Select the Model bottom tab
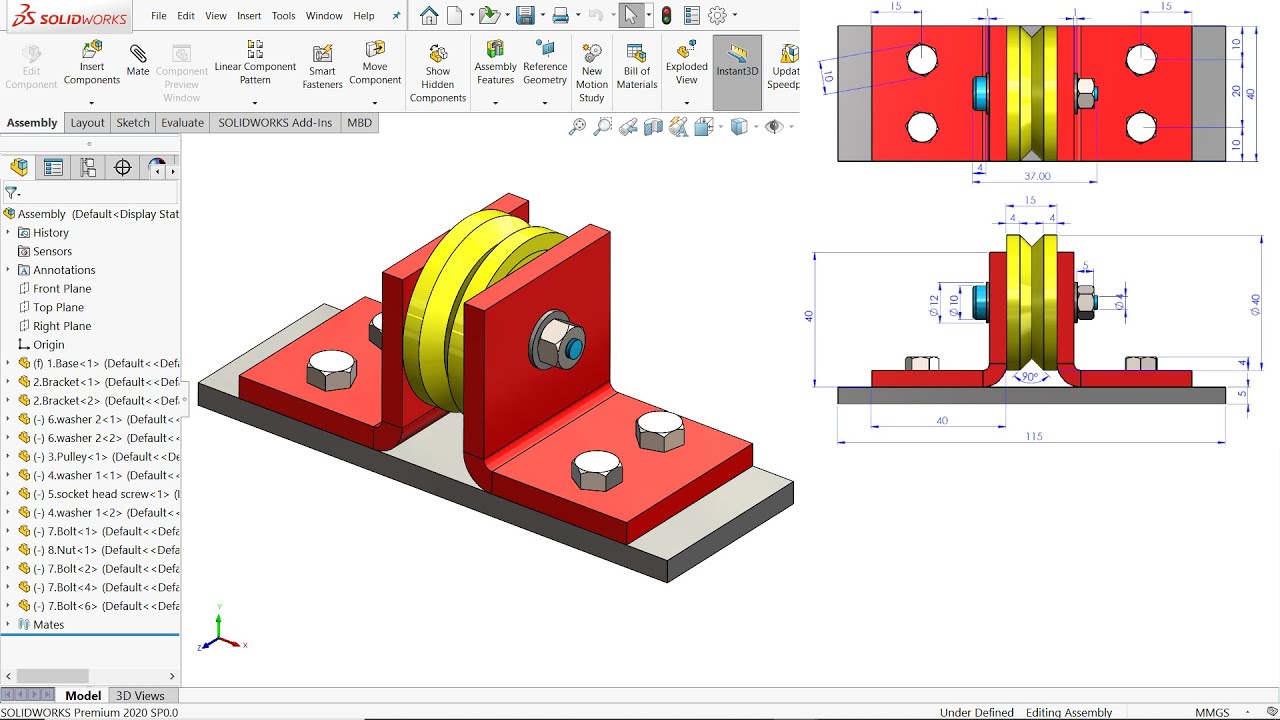This screenshot has width=1280, height=720. click(83, 696)
